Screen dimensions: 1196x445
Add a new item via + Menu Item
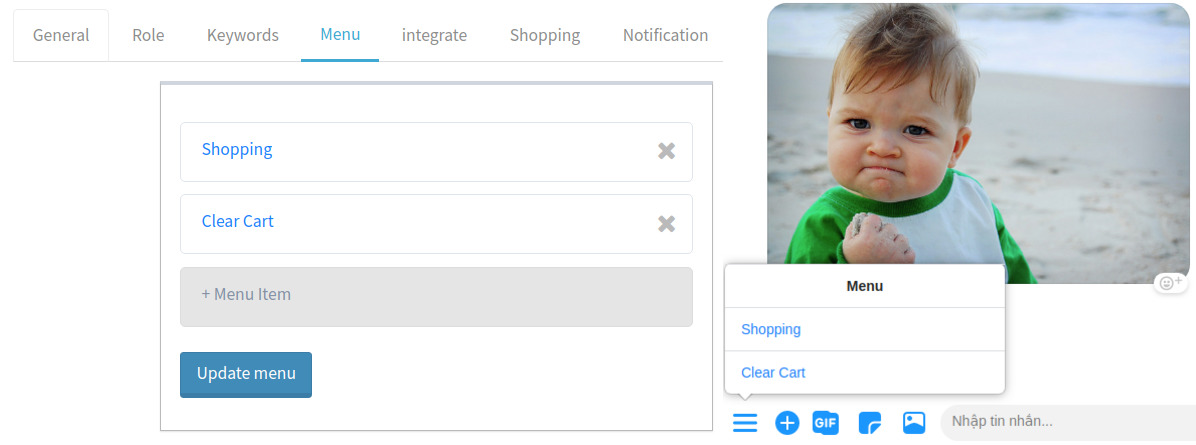point(436,296)
